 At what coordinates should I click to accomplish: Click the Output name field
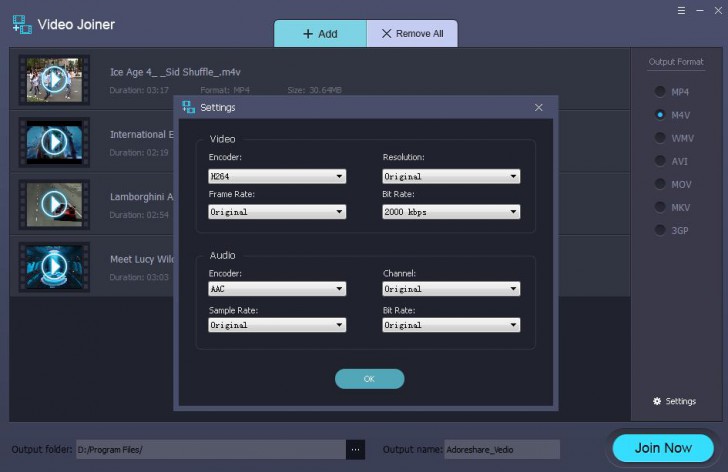502,450
